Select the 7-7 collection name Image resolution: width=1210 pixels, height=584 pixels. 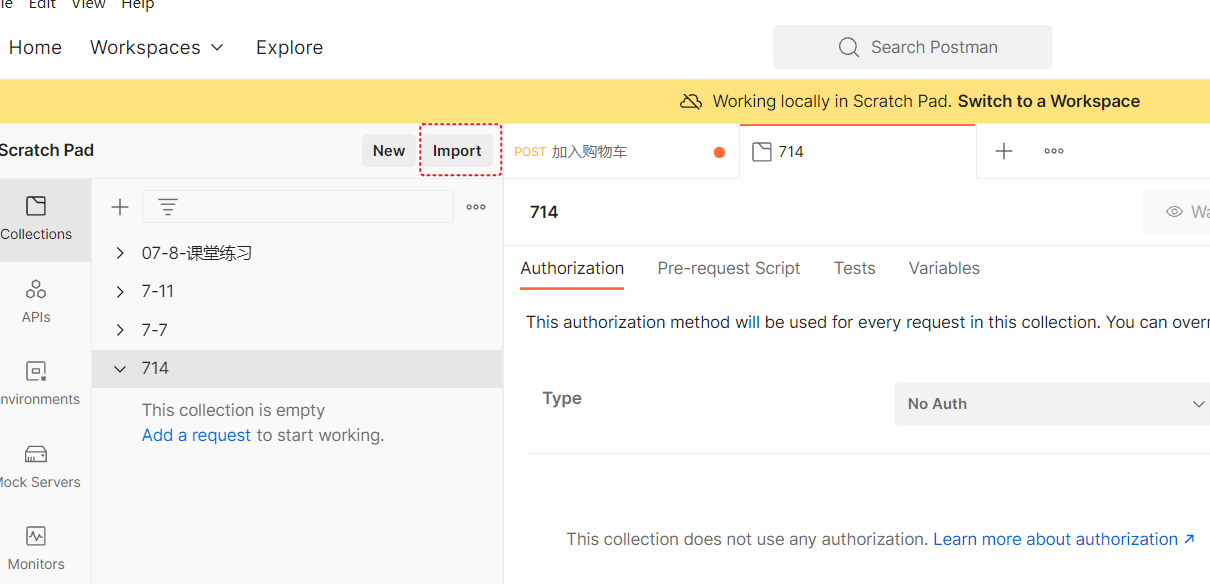point(155,330)
